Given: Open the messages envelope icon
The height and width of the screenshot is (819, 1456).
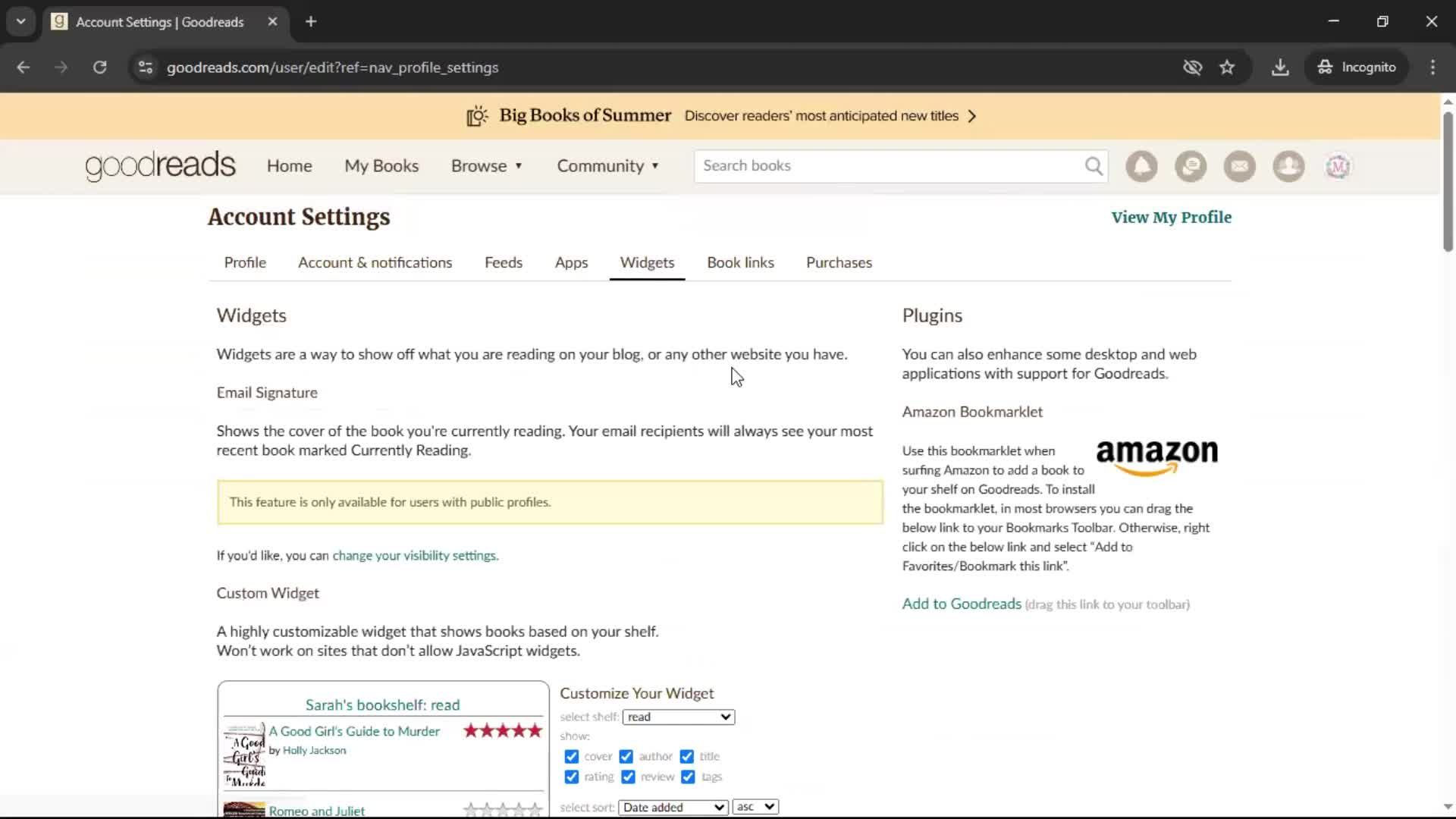Looking at the screenshot, I should point(1239,166).
